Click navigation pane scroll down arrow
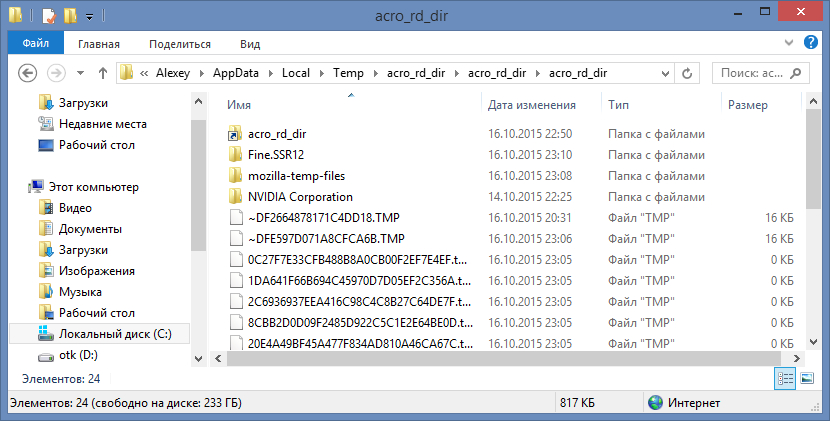 pos(199,359)
